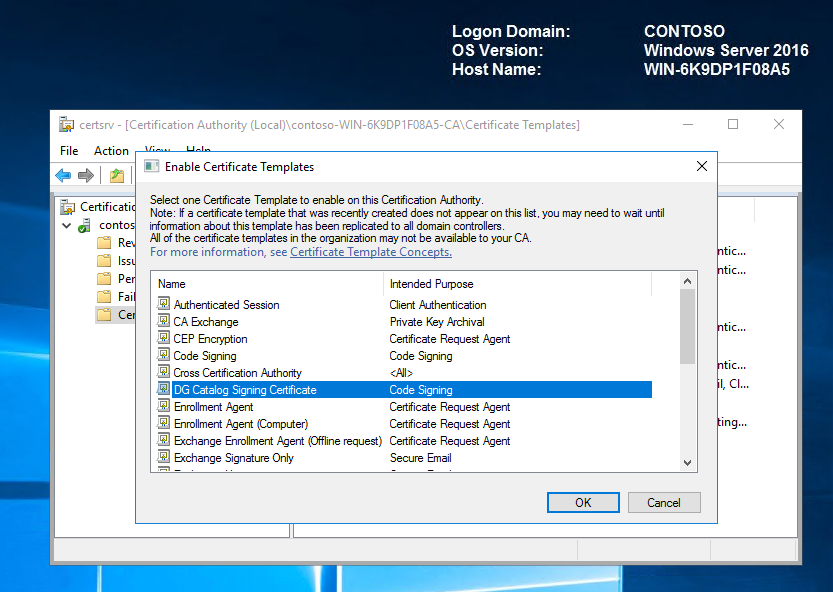Viewport: 833px width, 592px height.
Task: Maximize the certsrv window
Action: coord(733,124)
